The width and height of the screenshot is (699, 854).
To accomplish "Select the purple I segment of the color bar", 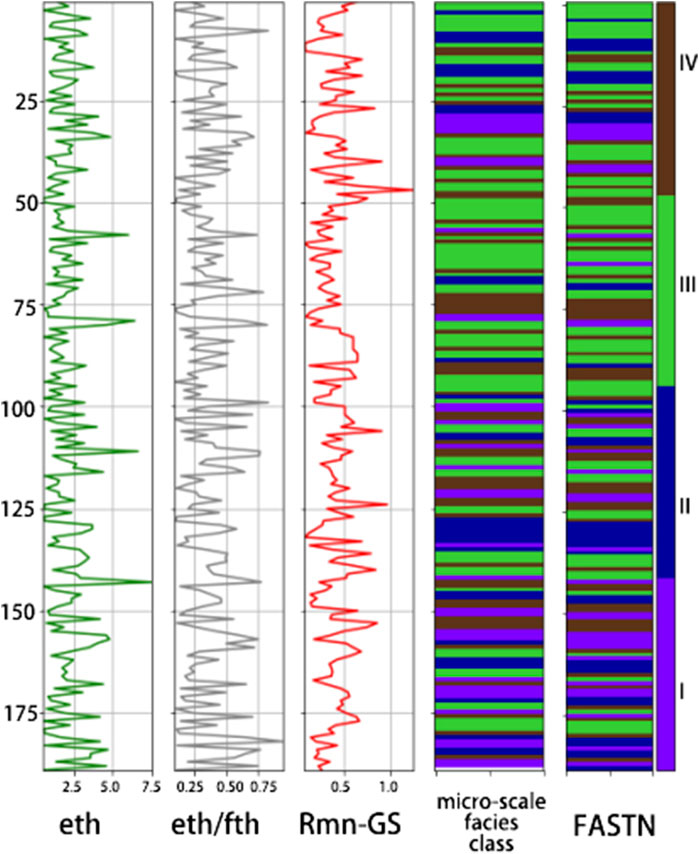I will [666, 674].
